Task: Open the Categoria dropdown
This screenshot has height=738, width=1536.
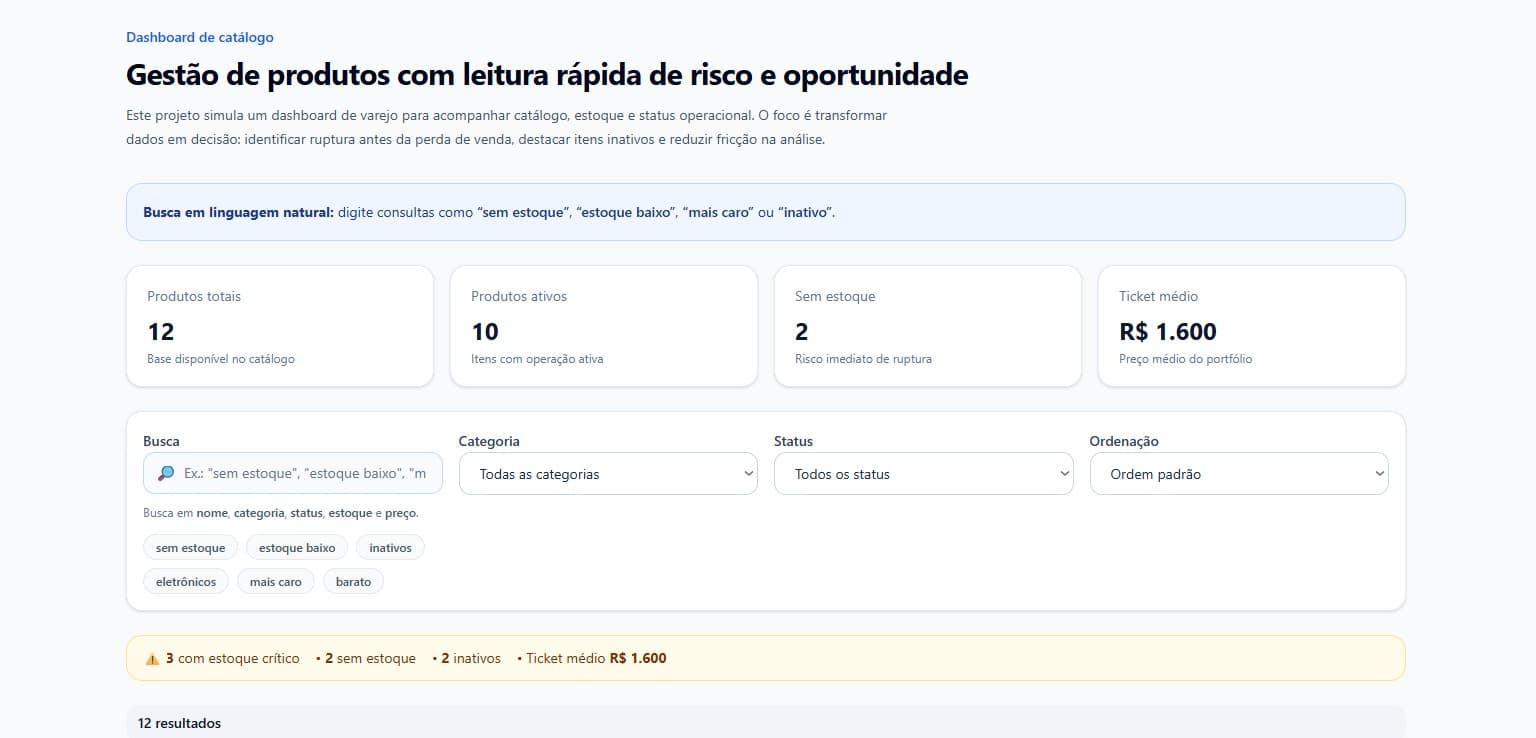Action: 607,473
